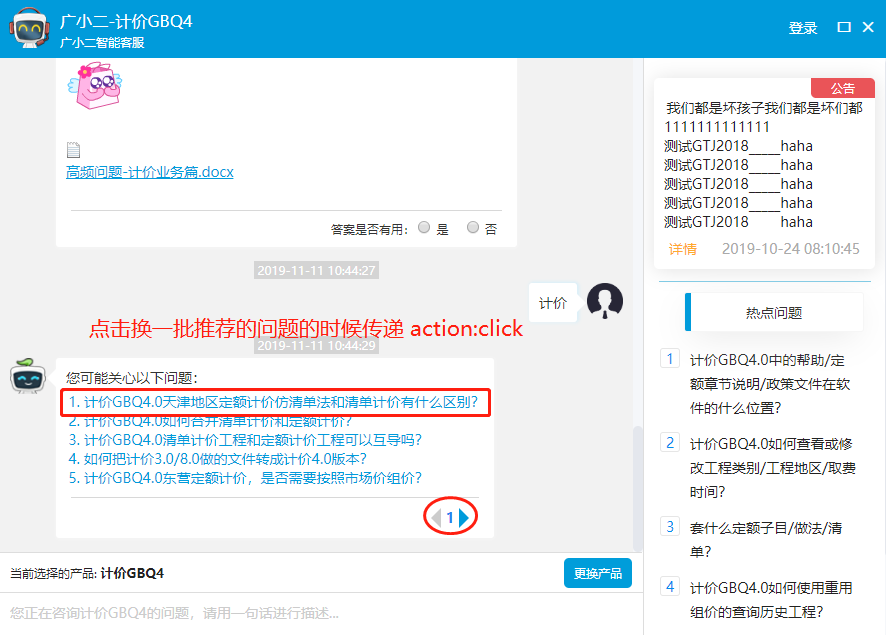
Task: Open 详情 for the announcement
Action: 683,249
